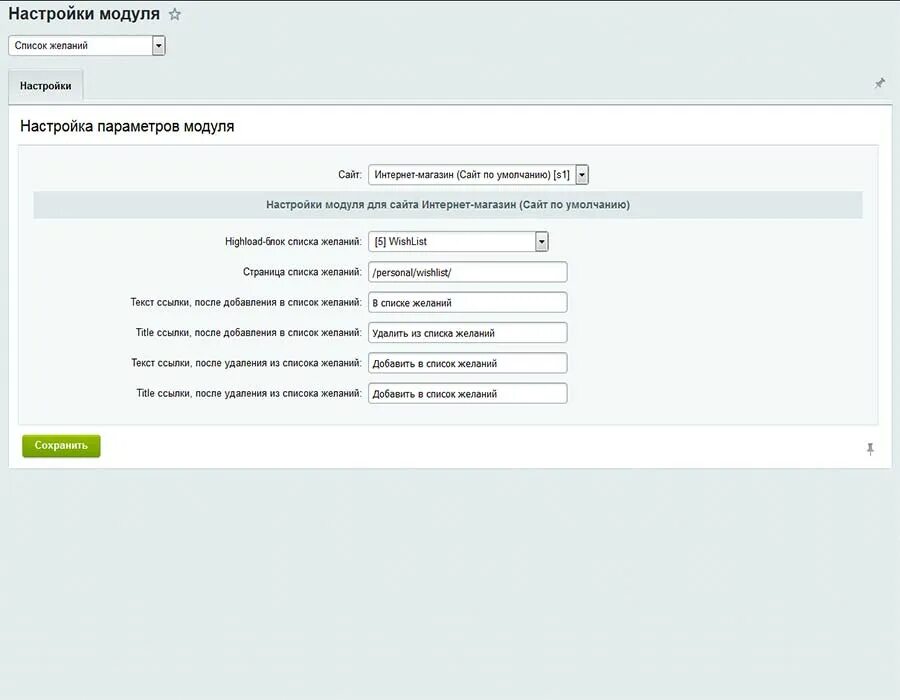Open the Сайт selection dropdown

tap(479, 174)
